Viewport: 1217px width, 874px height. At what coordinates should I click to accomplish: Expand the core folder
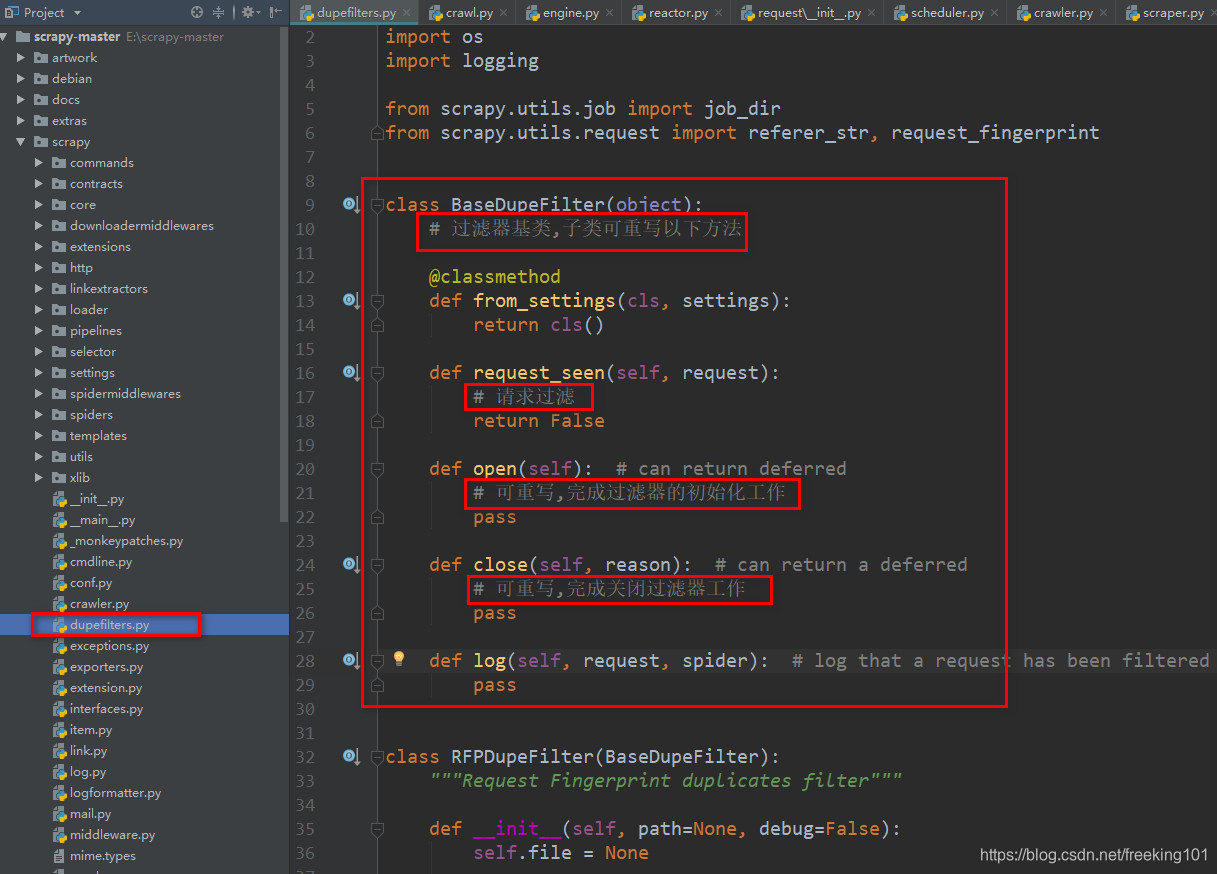click(x=39, y=205)
